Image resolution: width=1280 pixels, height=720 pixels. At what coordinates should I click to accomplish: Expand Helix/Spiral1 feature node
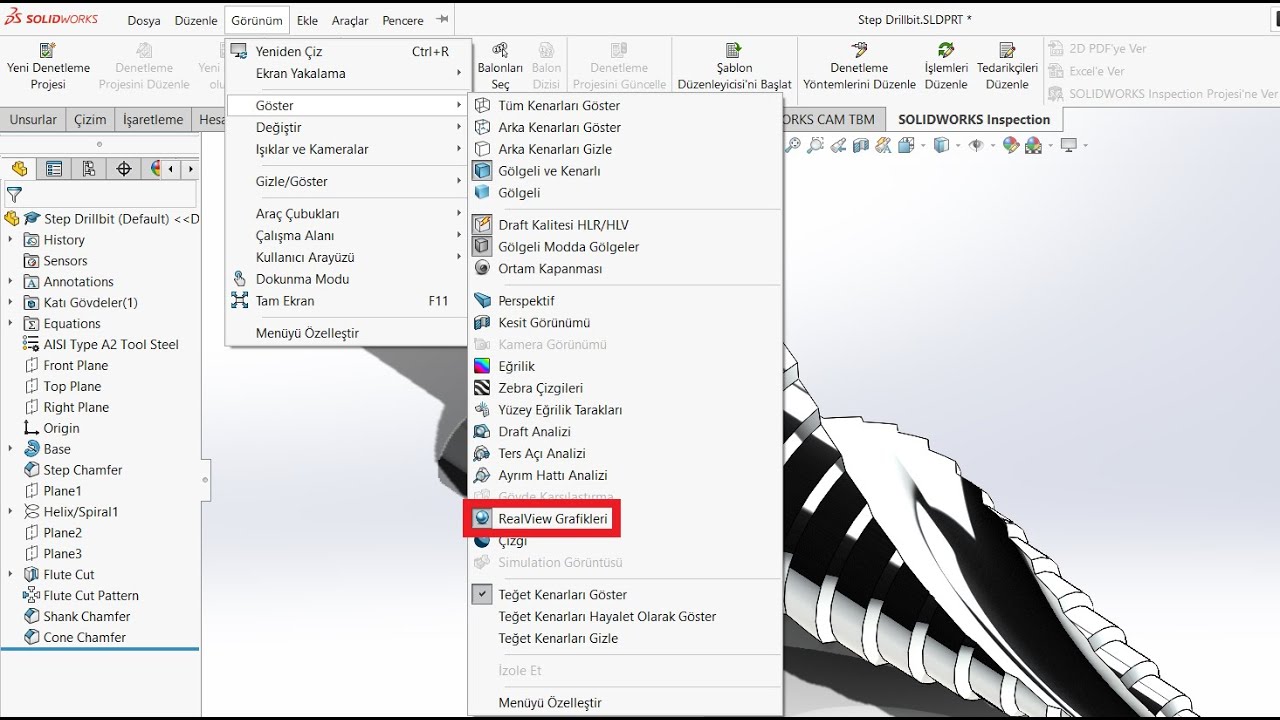[10, 512]
